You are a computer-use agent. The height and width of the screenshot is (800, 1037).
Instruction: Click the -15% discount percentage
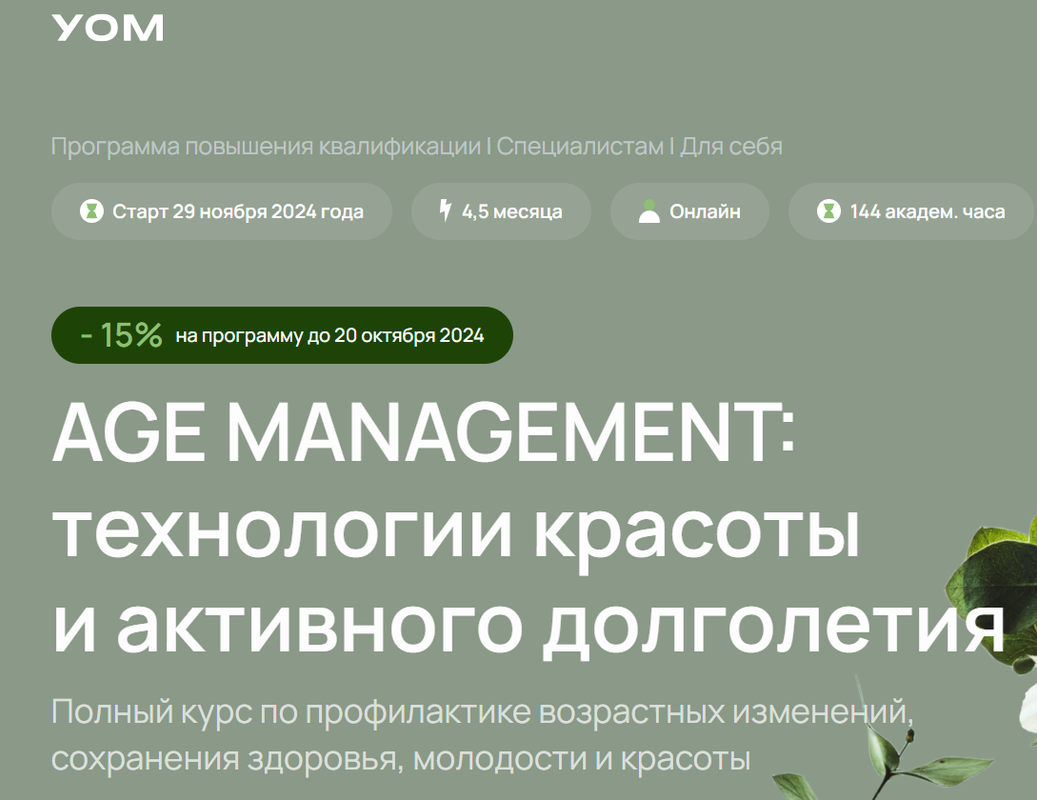pos(121,335)
